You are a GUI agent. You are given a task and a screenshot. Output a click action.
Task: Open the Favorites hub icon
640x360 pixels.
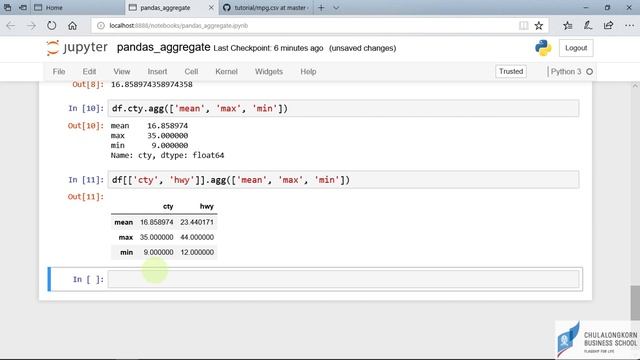point(567,26)
